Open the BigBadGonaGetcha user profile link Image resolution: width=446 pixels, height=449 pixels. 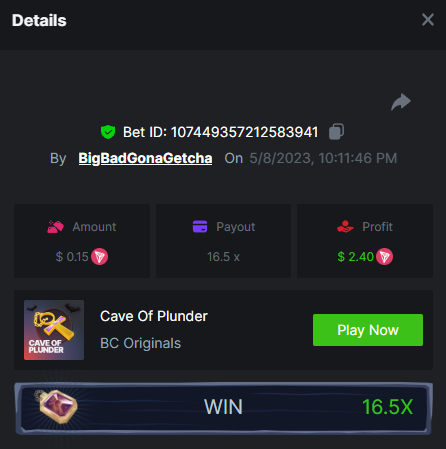click(x=145, y=158)
